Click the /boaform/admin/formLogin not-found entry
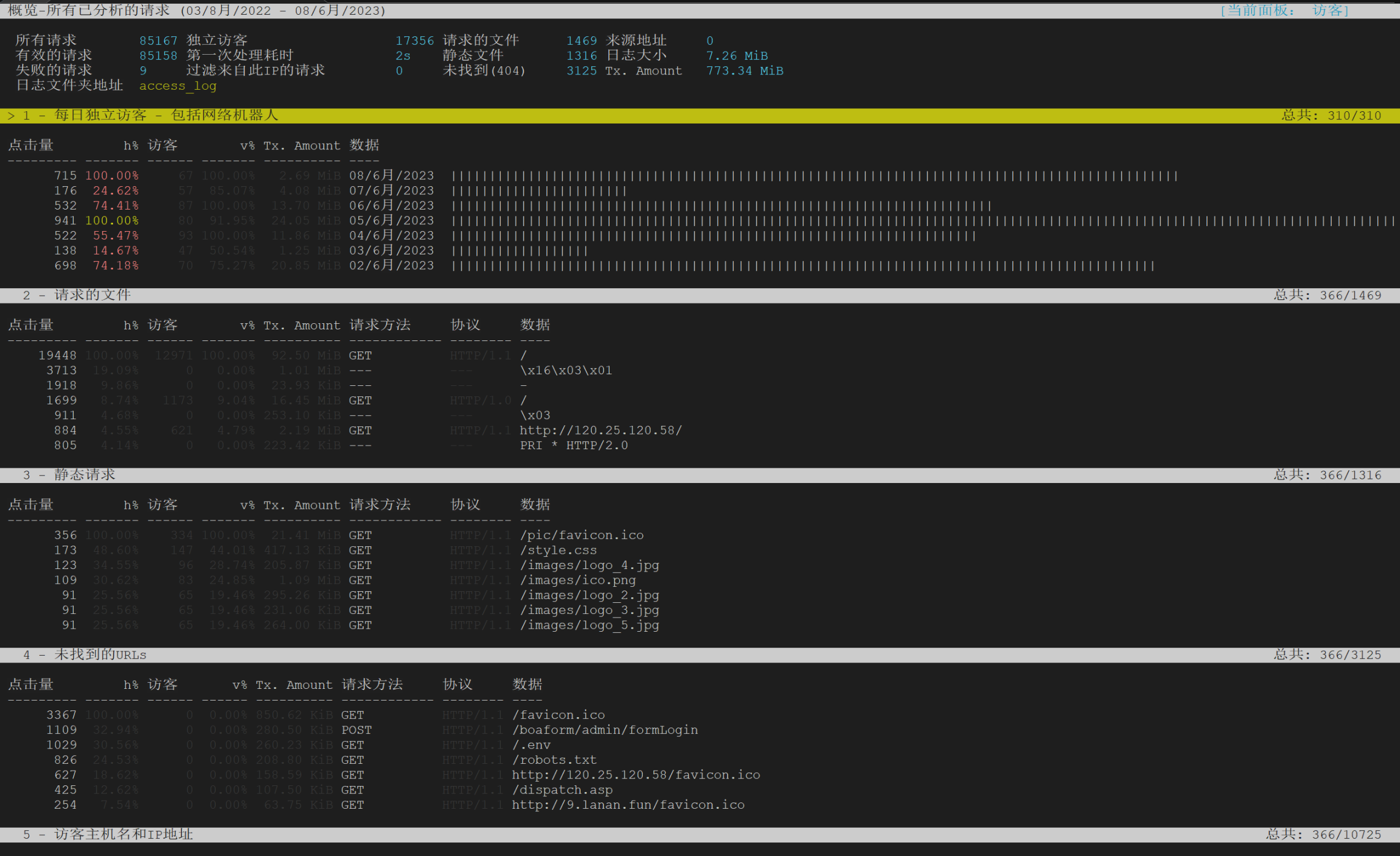 (605, 730)
